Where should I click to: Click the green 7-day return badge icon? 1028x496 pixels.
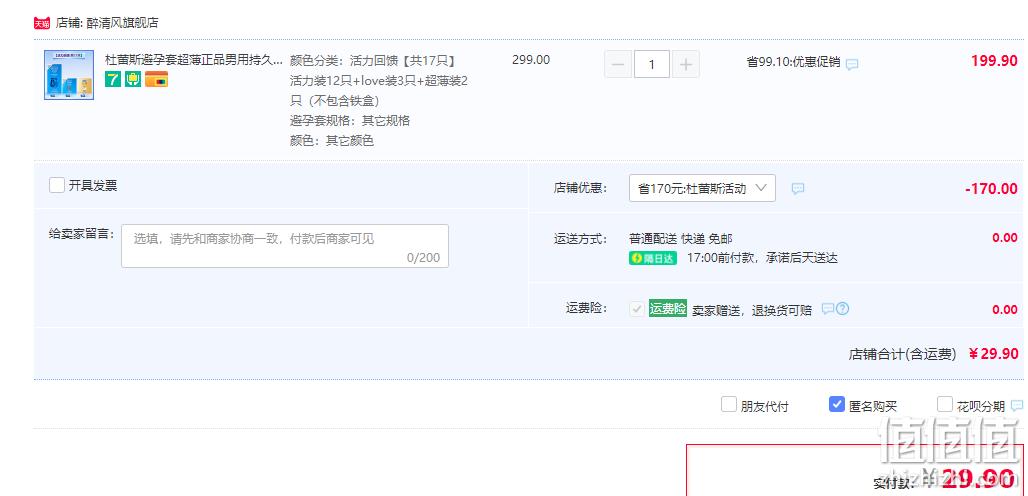coord(113,79)
